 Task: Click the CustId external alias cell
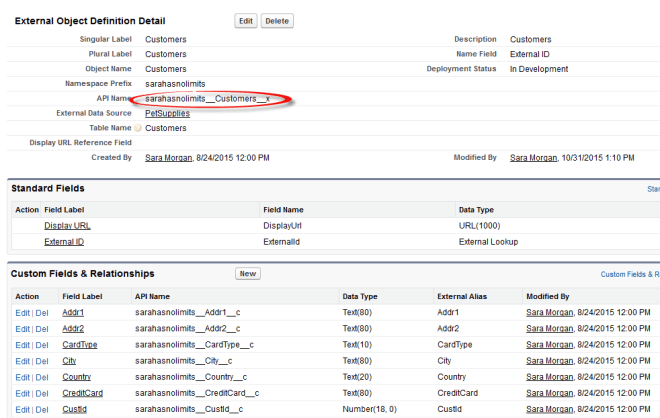tap(450, 409)
